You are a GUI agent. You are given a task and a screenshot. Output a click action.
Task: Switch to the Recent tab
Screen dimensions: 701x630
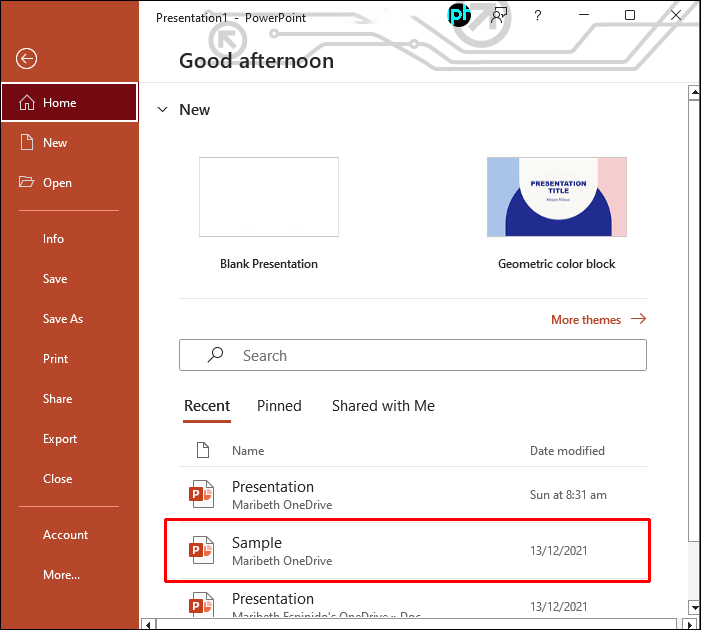click(x=207, y=406)
